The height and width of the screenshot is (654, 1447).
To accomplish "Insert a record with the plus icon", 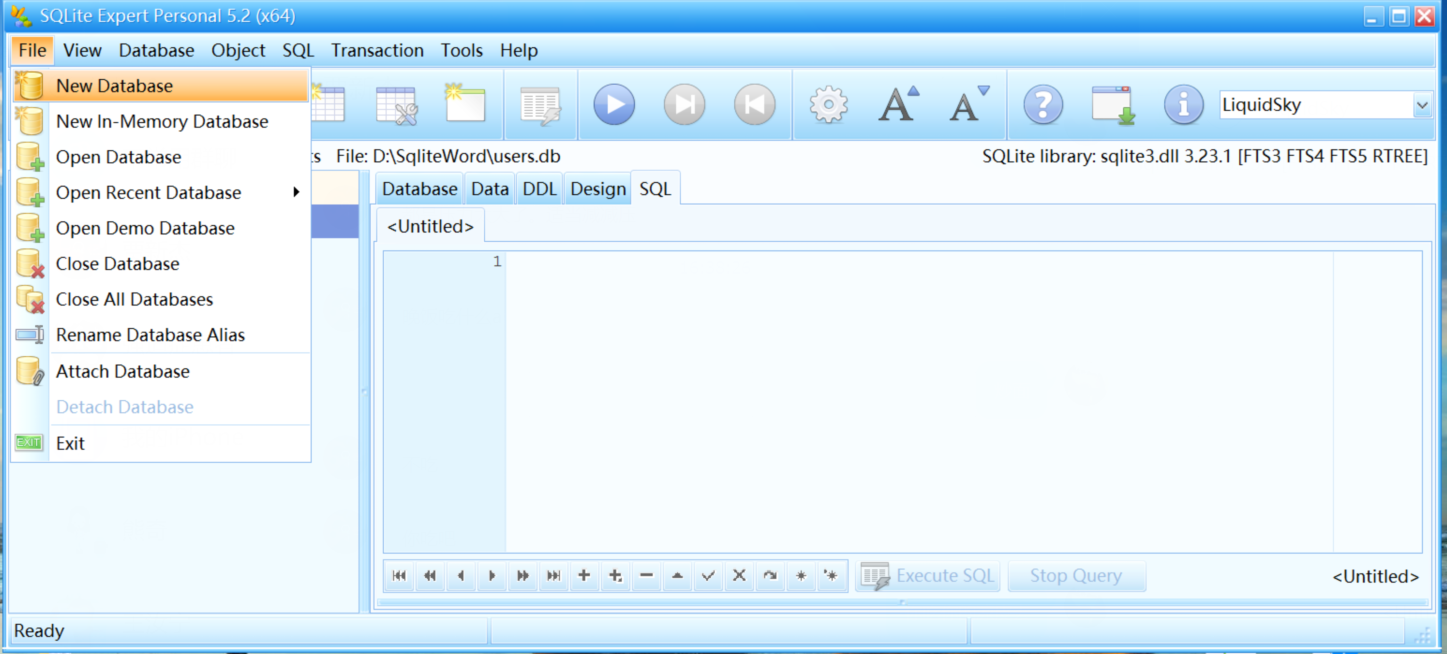I will [x=583, y=576].
